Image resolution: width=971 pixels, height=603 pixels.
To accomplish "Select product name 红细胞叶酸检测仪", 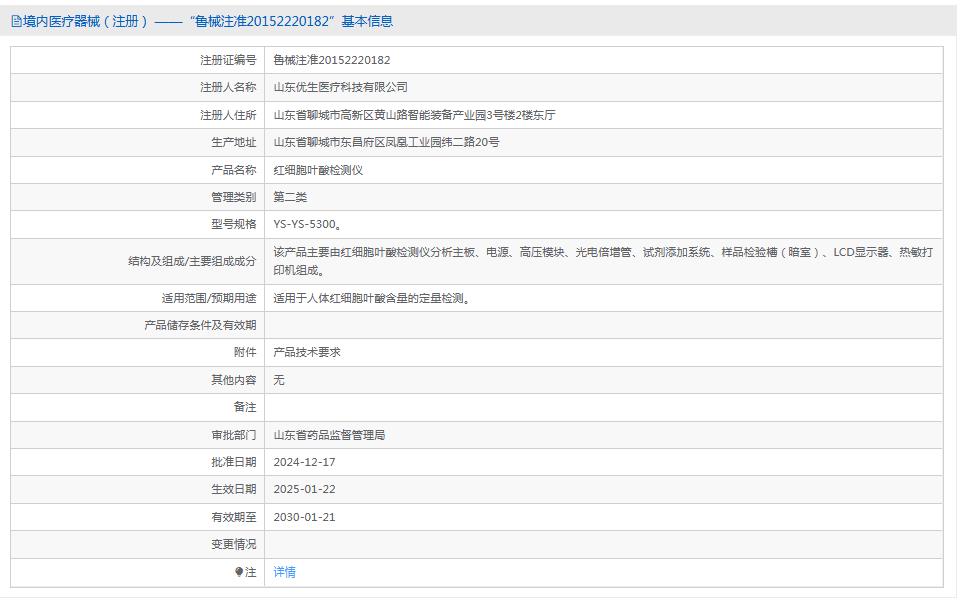I will (318, 170).
